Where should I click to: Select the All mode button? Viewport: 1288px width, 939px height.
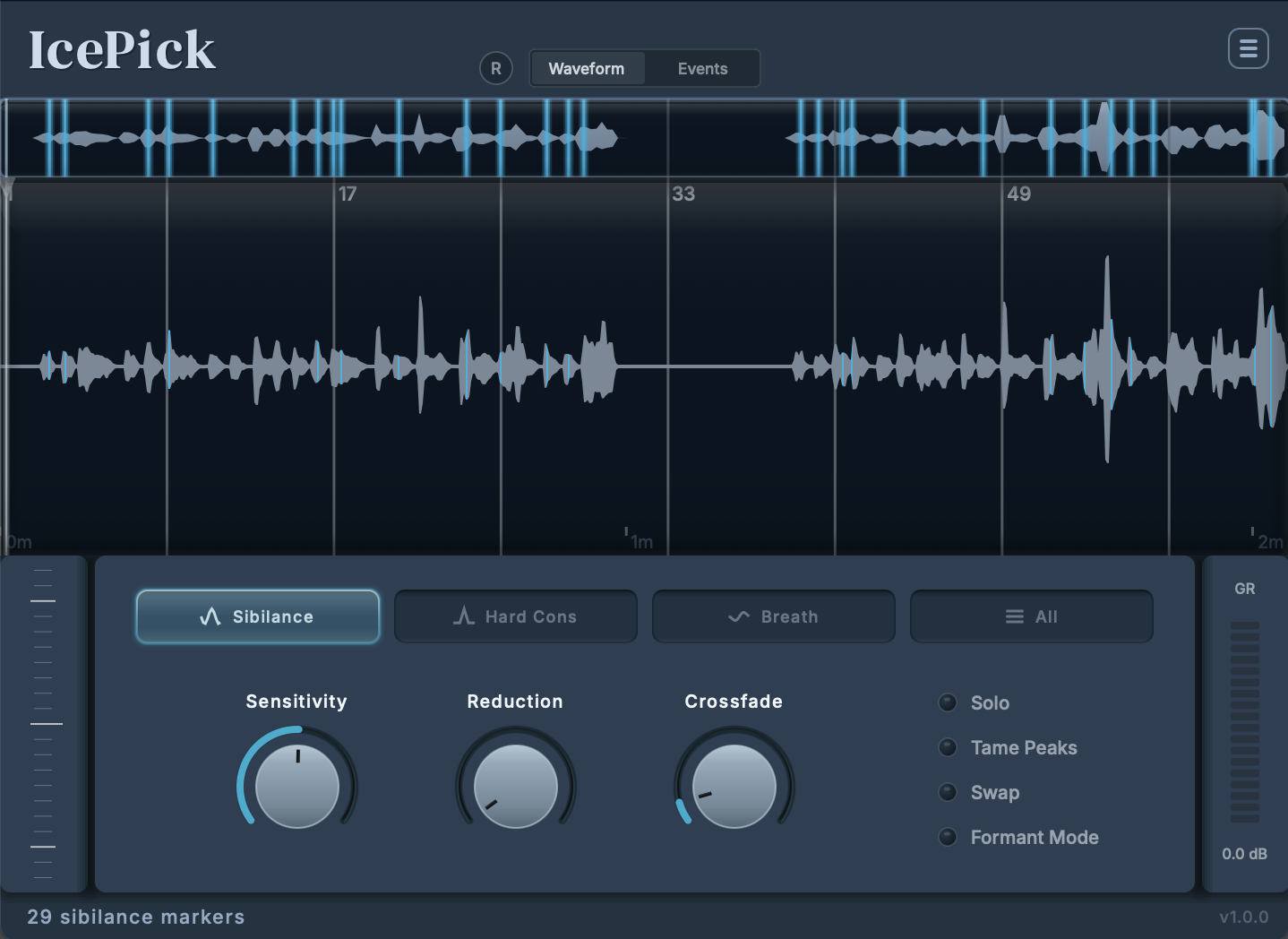pyautogui.click(x=1032, y=616)
